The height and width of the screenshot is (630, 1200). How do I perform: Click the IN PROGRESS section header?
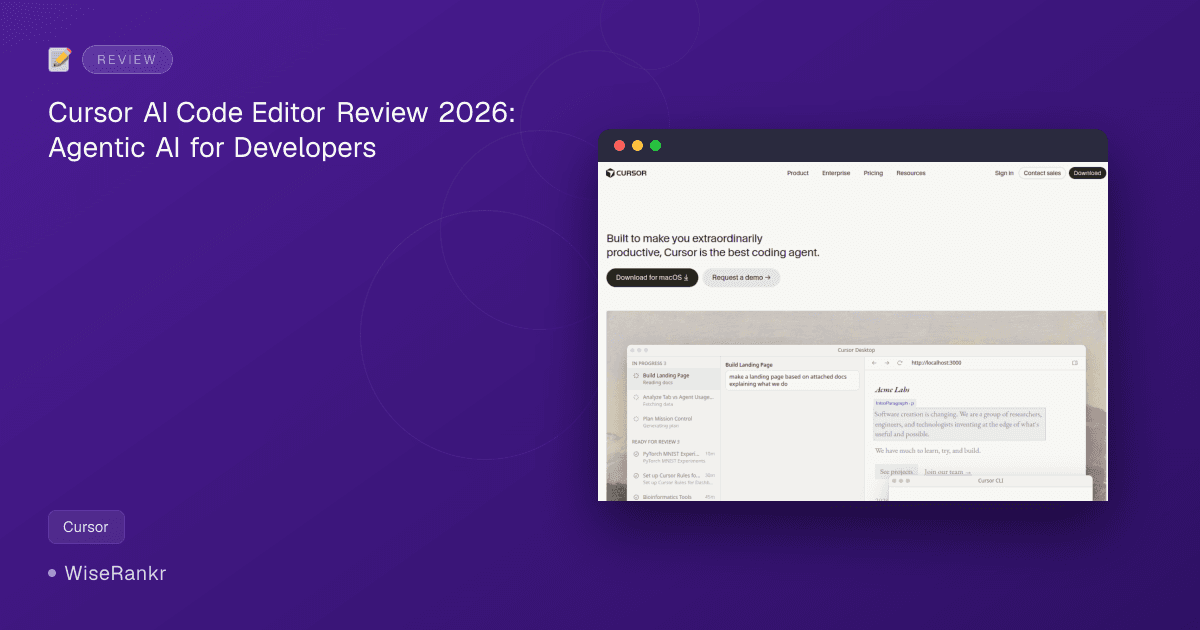coord(649,363)
